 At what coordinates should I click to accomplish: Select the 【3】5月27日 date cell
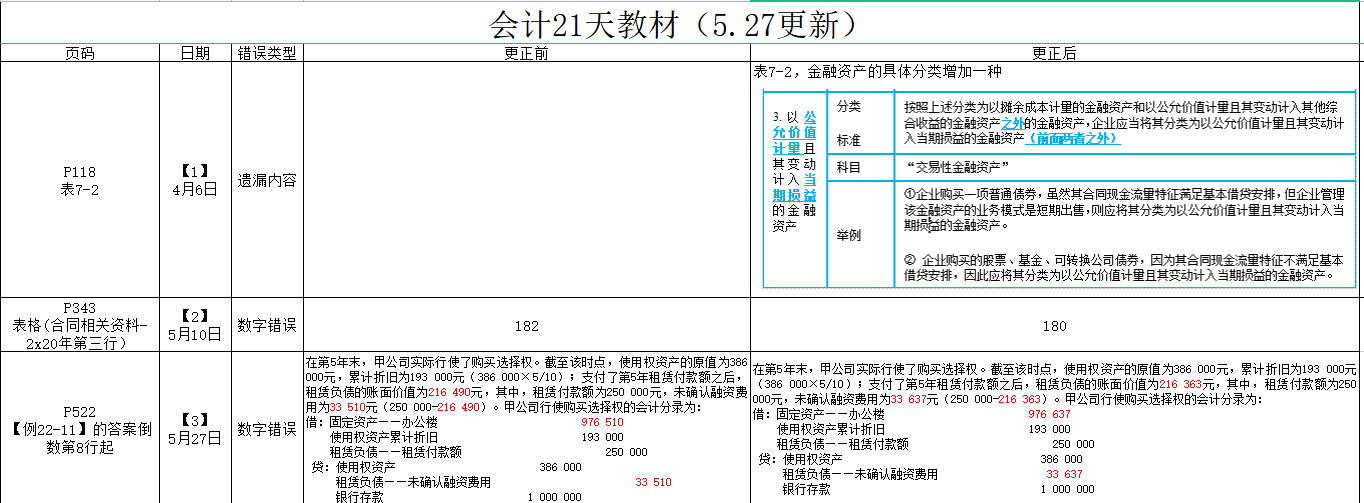(195, 429)
